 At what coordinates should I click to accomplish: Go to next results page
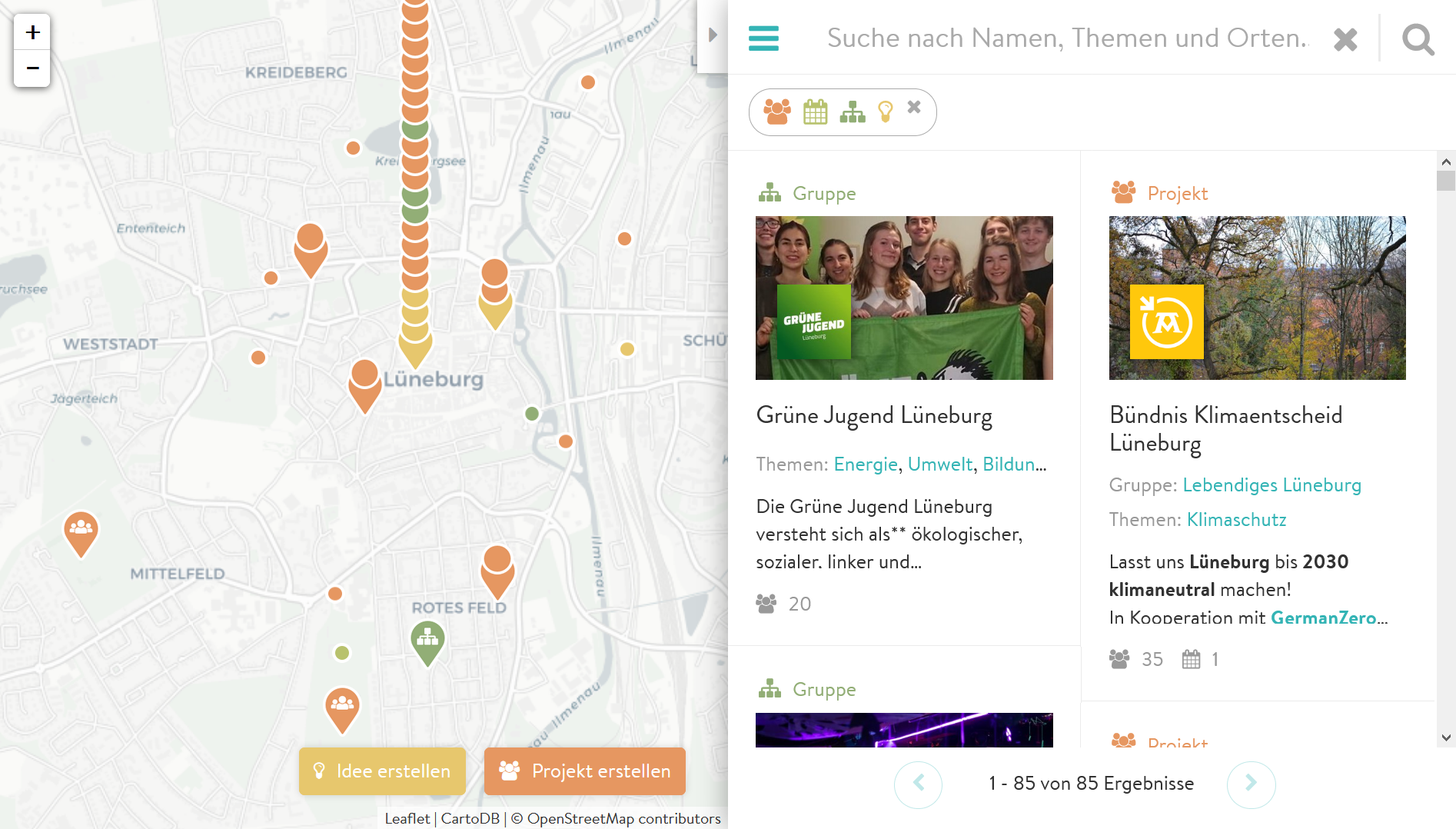[x=1251, y=784]
